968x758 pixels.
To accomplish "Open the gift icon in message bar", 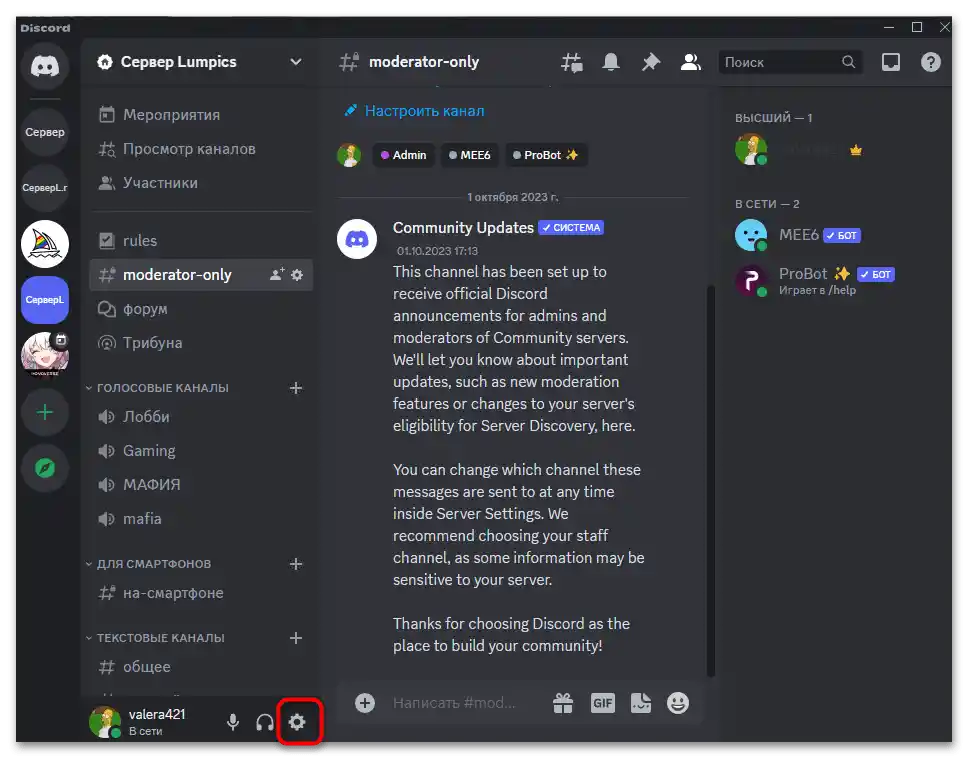I will point(563,702).
